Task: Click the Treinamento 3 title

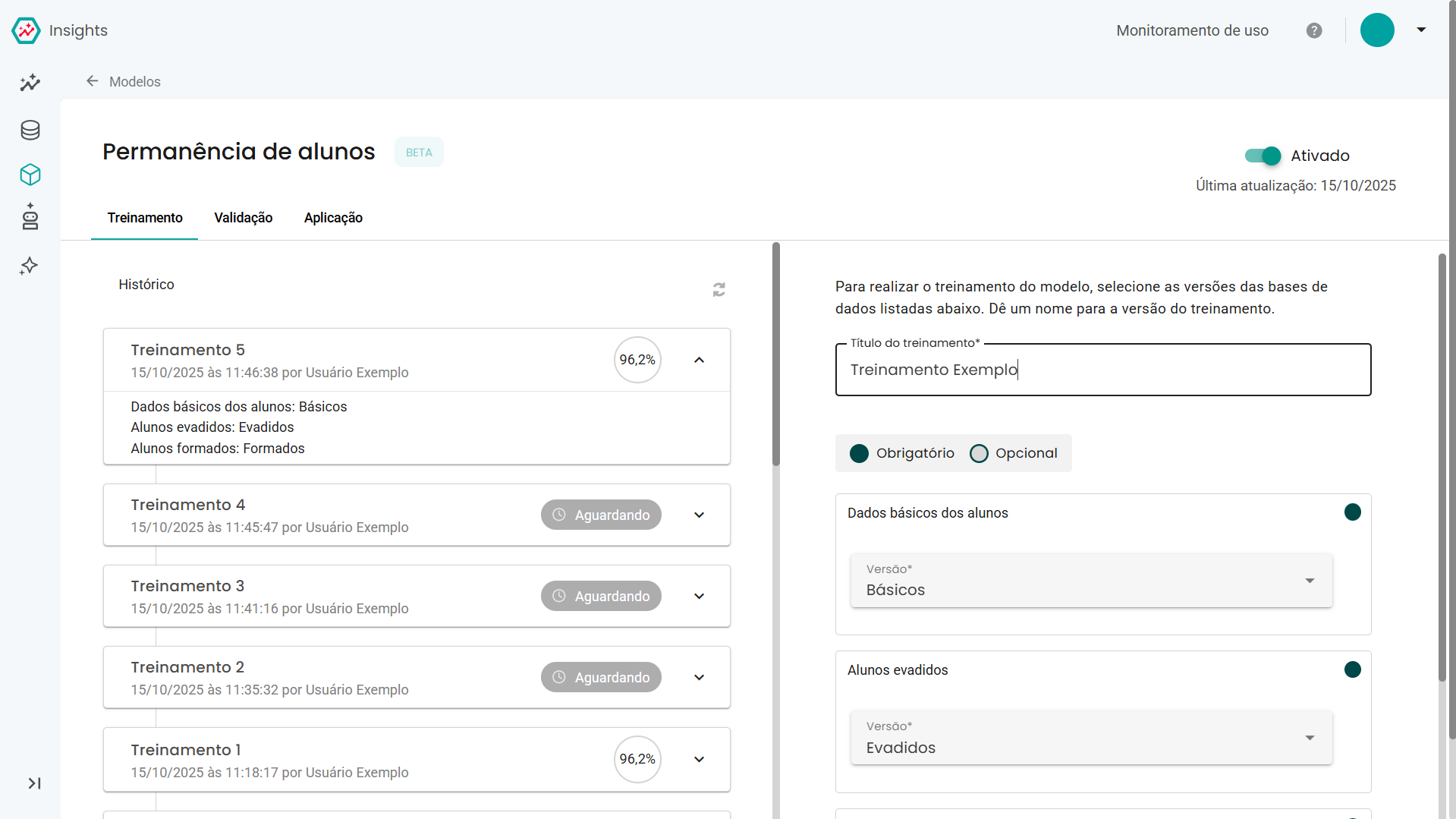Action: pyautogui.click(x=187, y=586)
